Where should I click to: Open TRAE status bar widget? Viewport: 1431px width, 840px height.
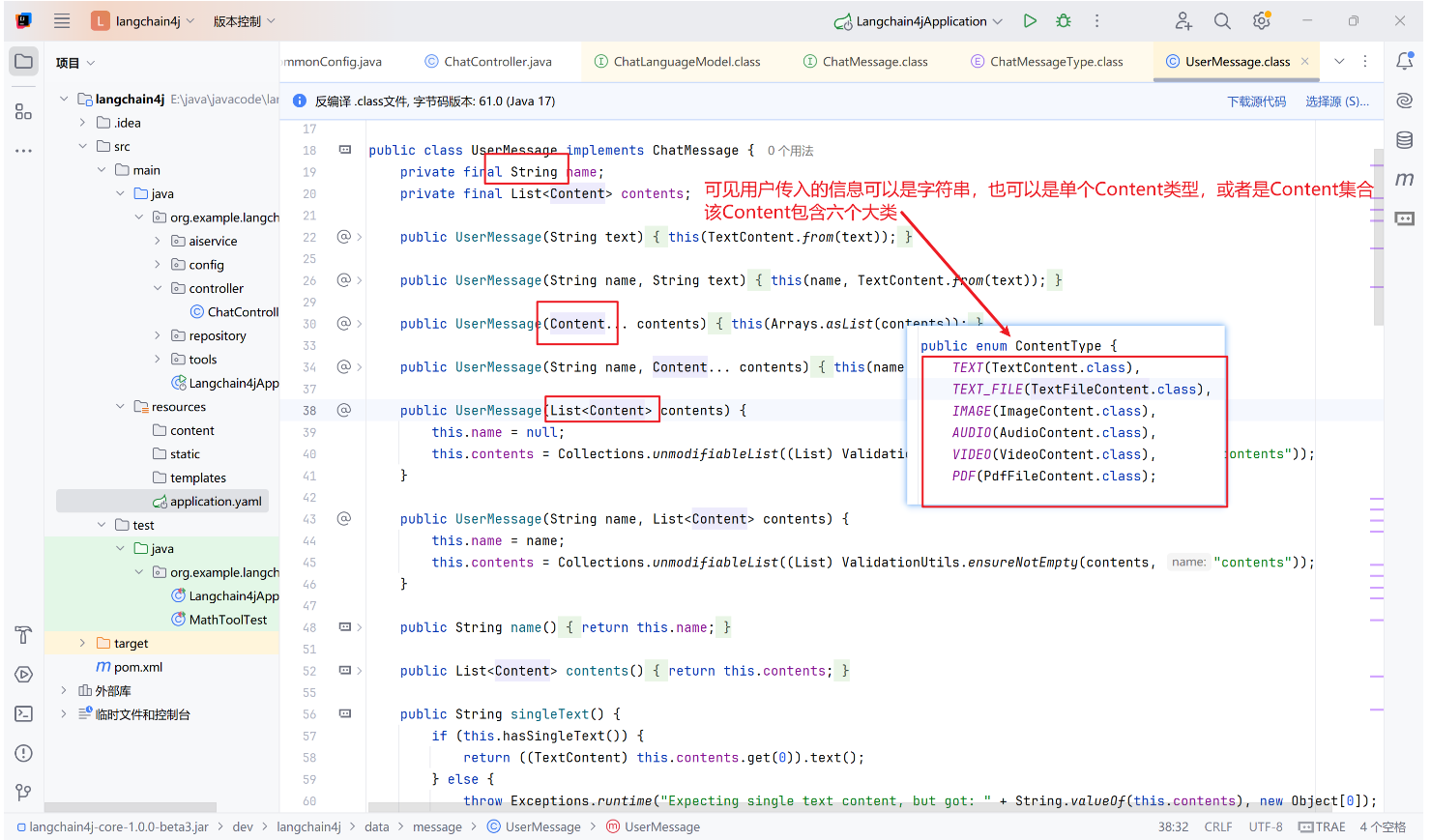pyautogui.click(x=1322, y=826)
